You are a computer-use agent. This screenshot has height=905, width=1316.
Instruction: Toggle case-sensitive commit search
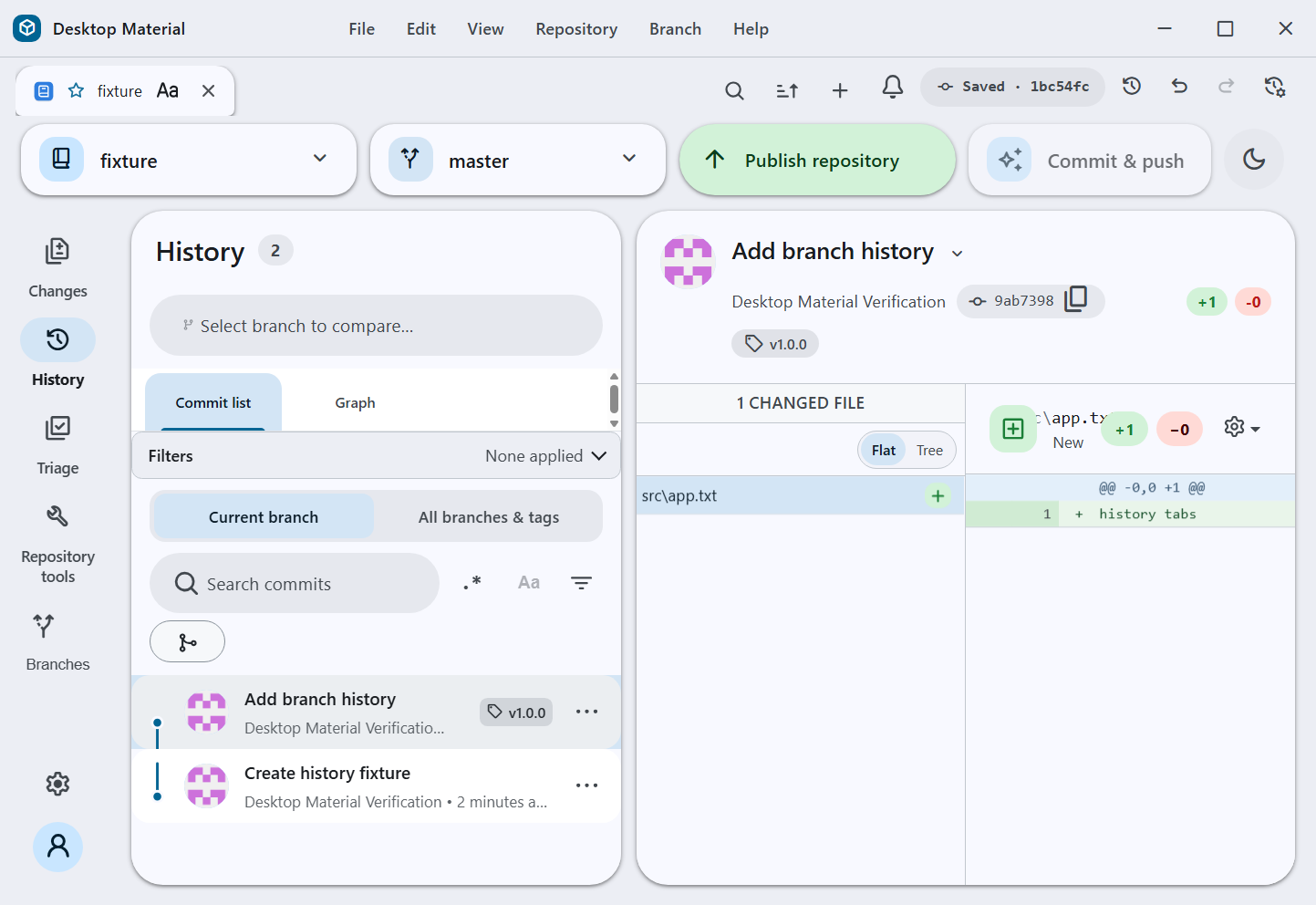[529, 583]
